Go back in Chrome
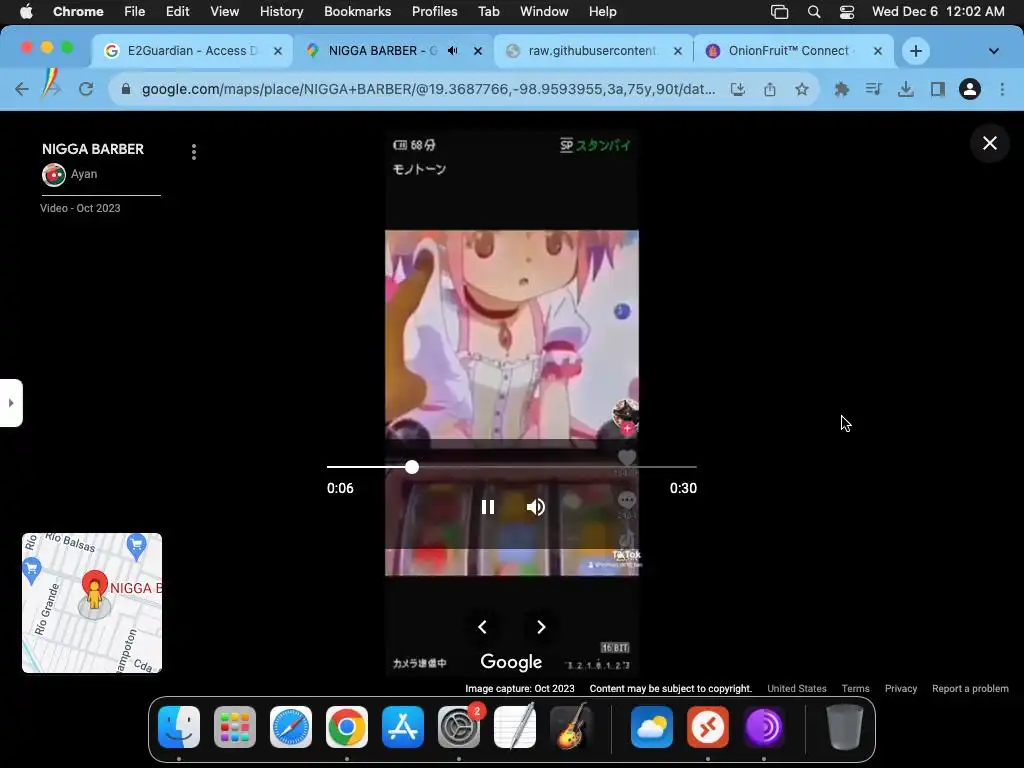1024x768 pixels. coord(22,89)
